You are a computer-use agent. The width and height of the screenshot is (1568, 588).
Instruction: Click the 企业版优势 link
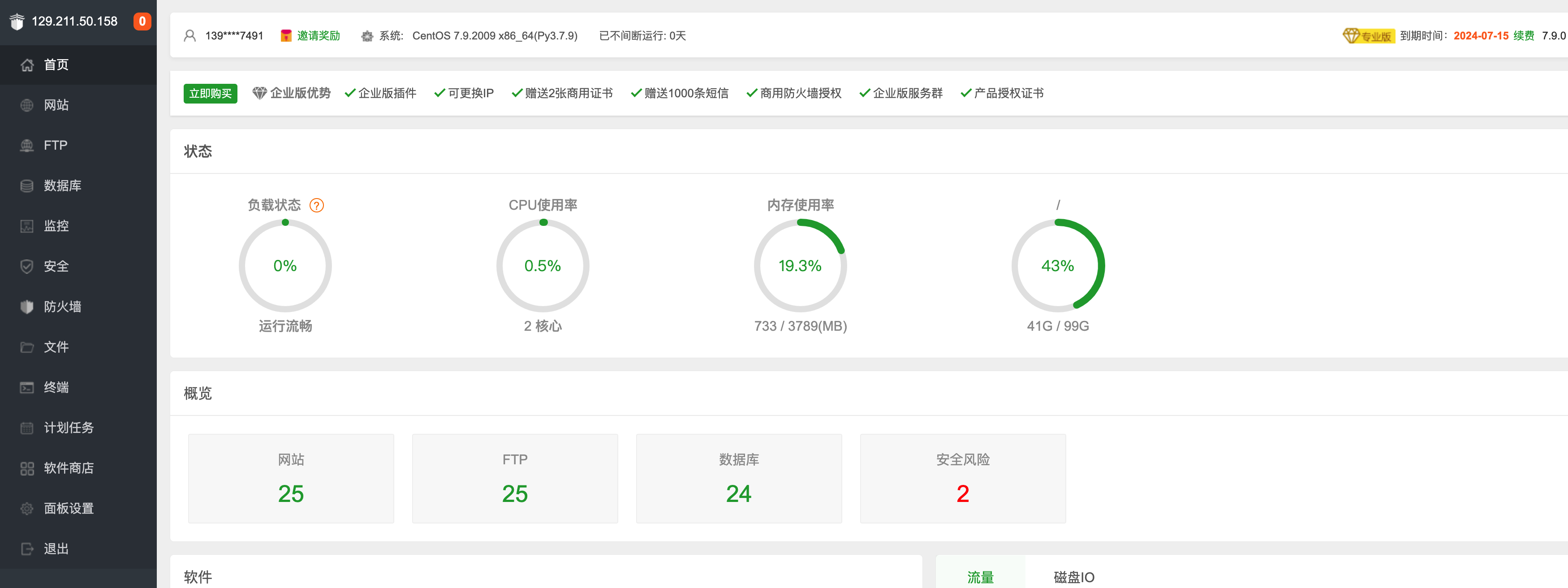[x=300, y=93]
